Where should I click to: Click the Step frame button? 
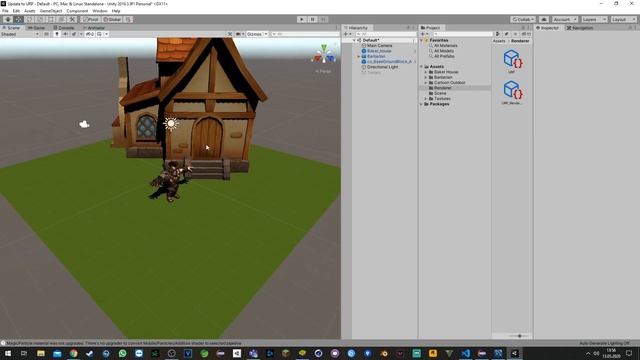point(323,19)
